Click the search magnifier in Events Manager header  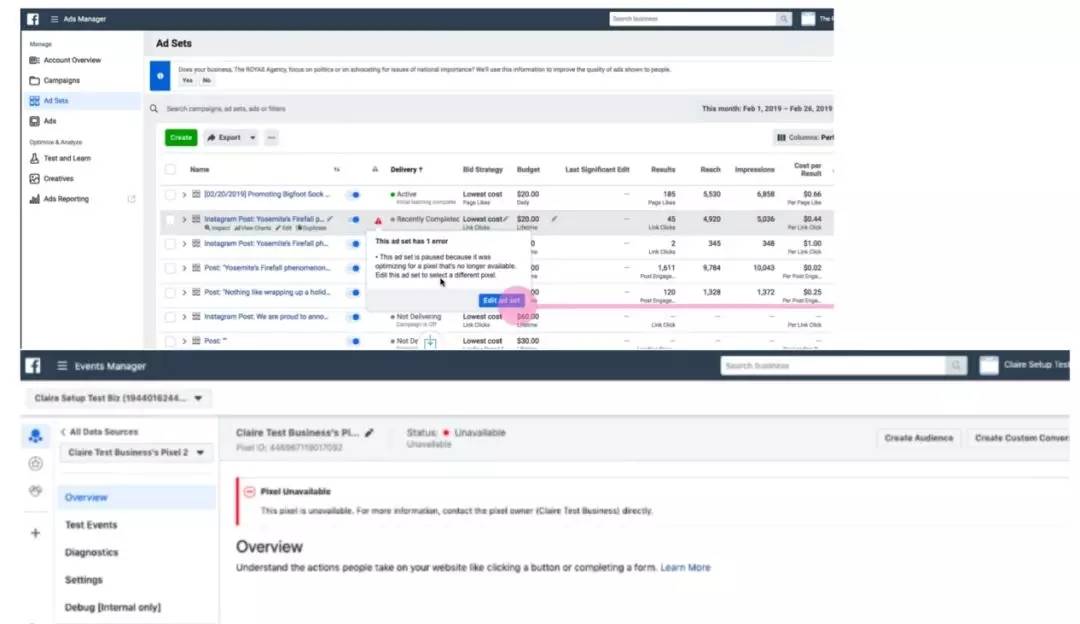[x=956, y=366]
